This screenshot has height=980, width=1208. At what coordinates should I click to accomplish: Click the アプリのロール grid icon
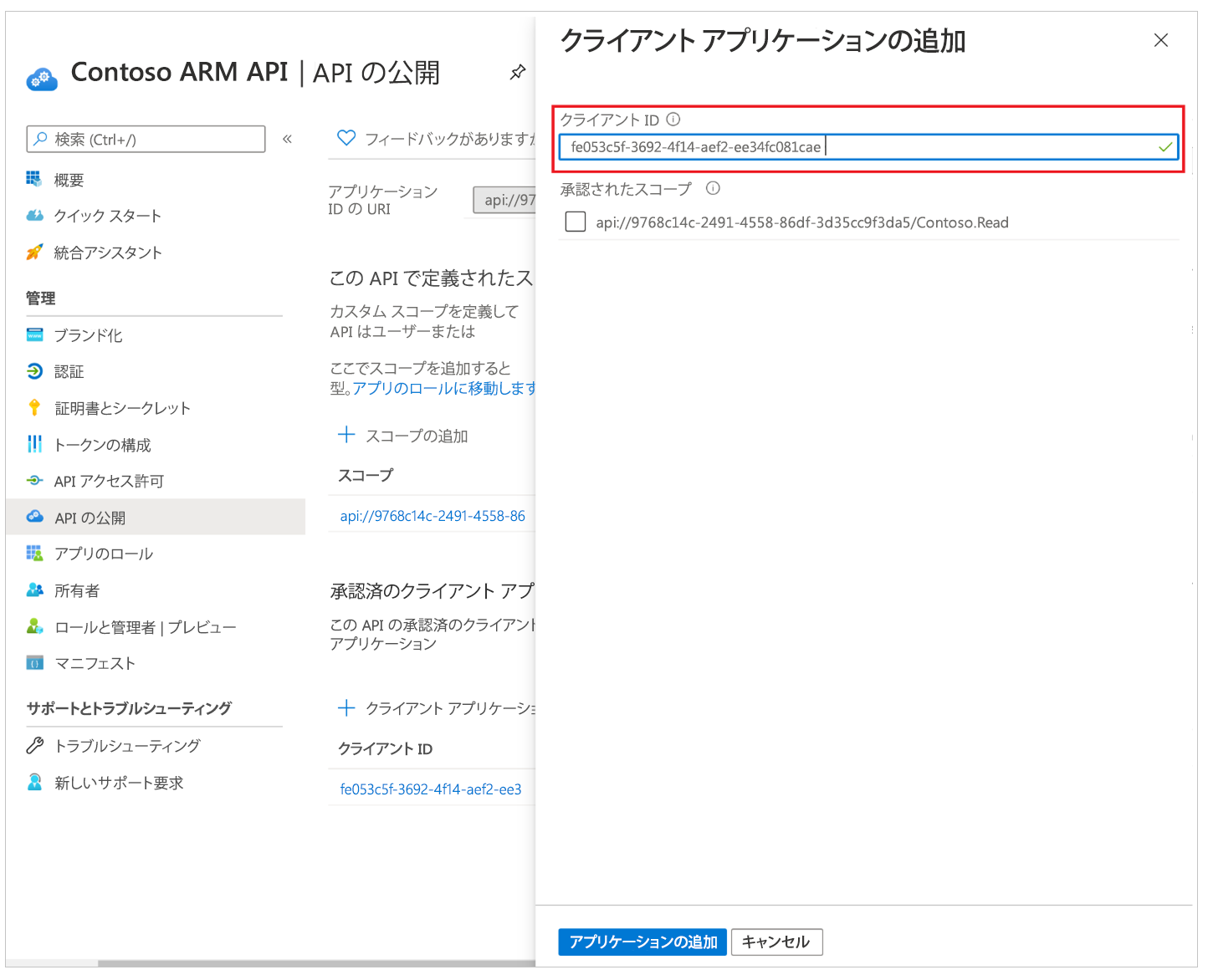pyautogui.click(x=34, y=554)
